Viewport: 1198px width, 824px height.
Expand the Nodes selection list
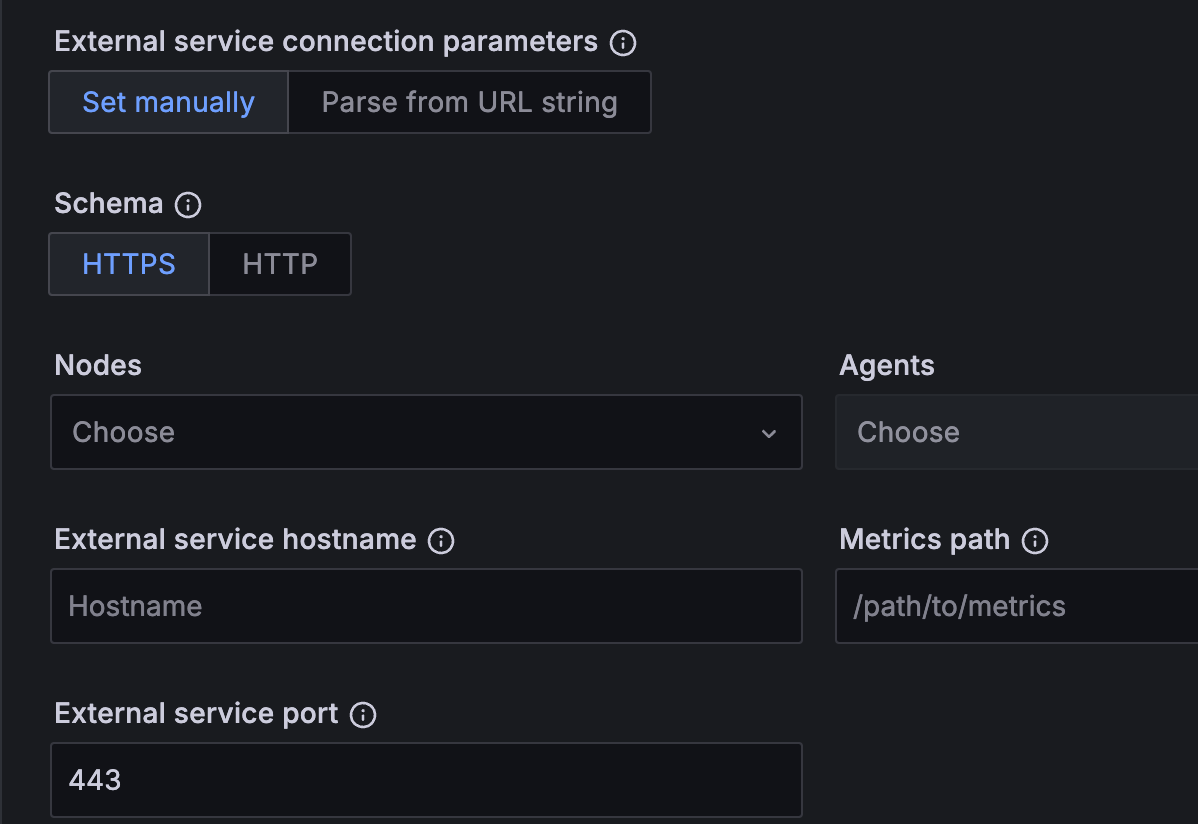click(426, 432)
